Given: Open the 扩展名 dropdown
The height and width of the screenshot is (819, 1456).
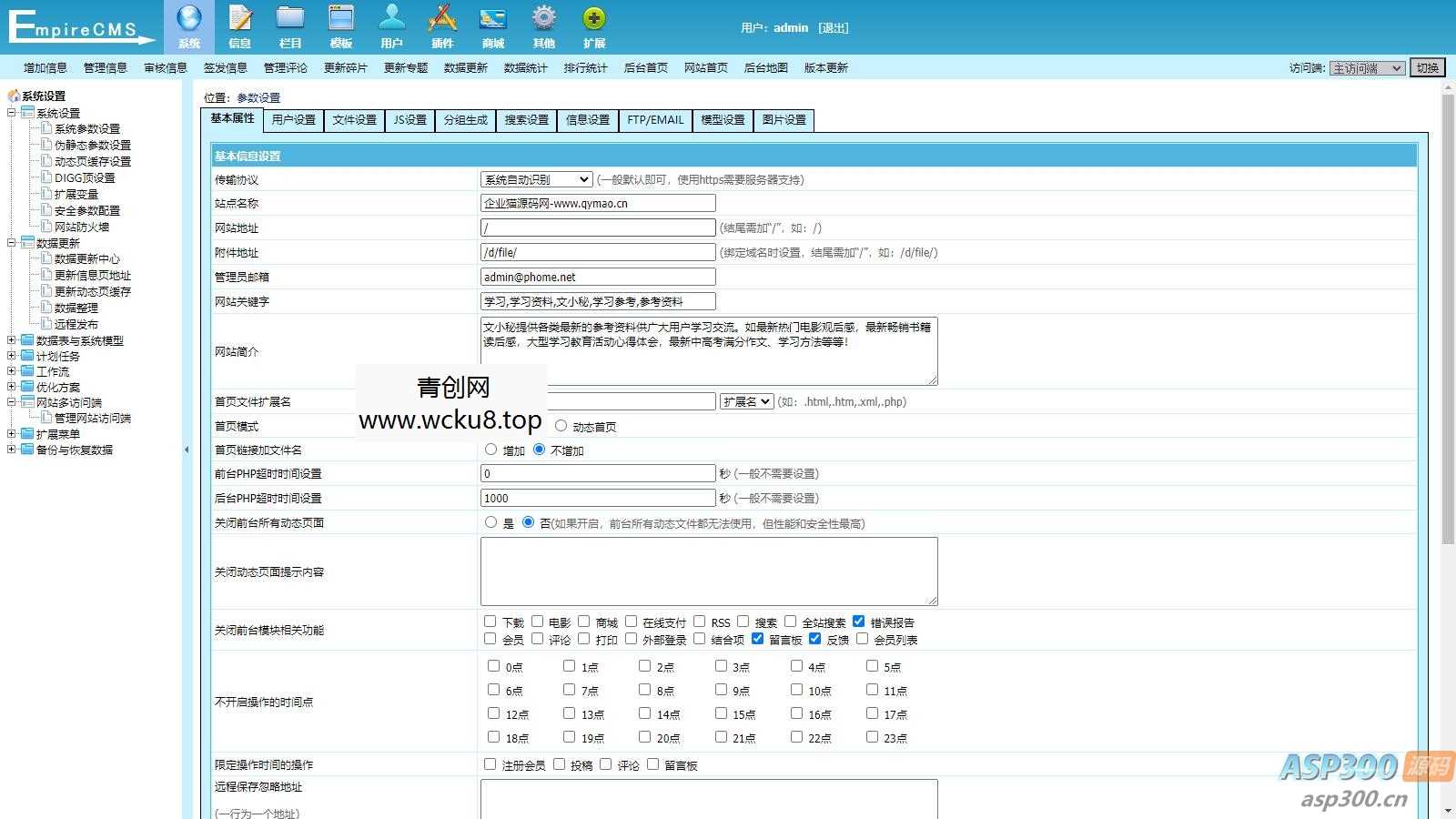Looking at the screenshot, I should (x=746, y=401).
